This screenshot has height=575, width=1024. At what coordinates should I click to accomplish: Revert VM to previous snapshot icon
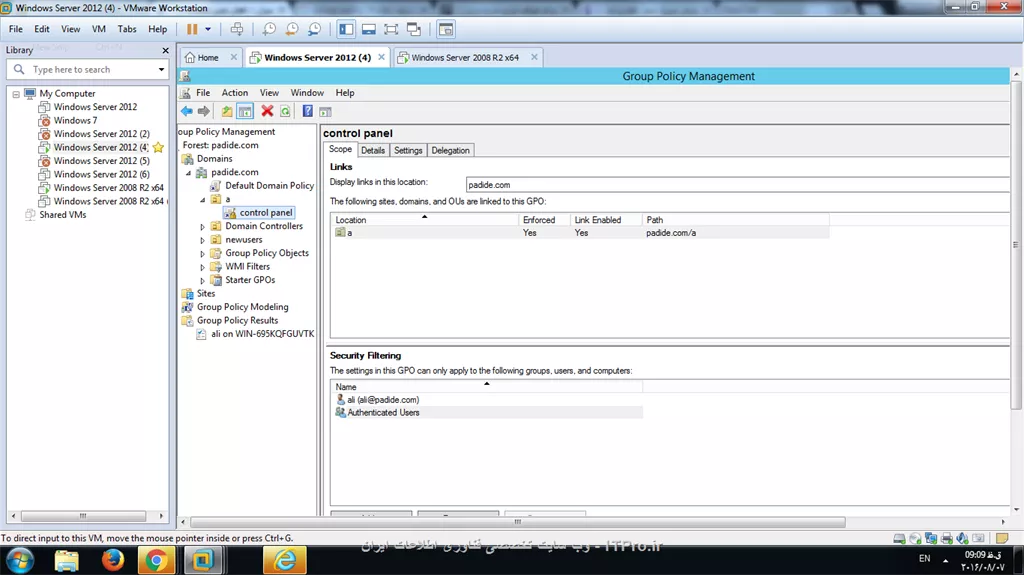[292, 29]
